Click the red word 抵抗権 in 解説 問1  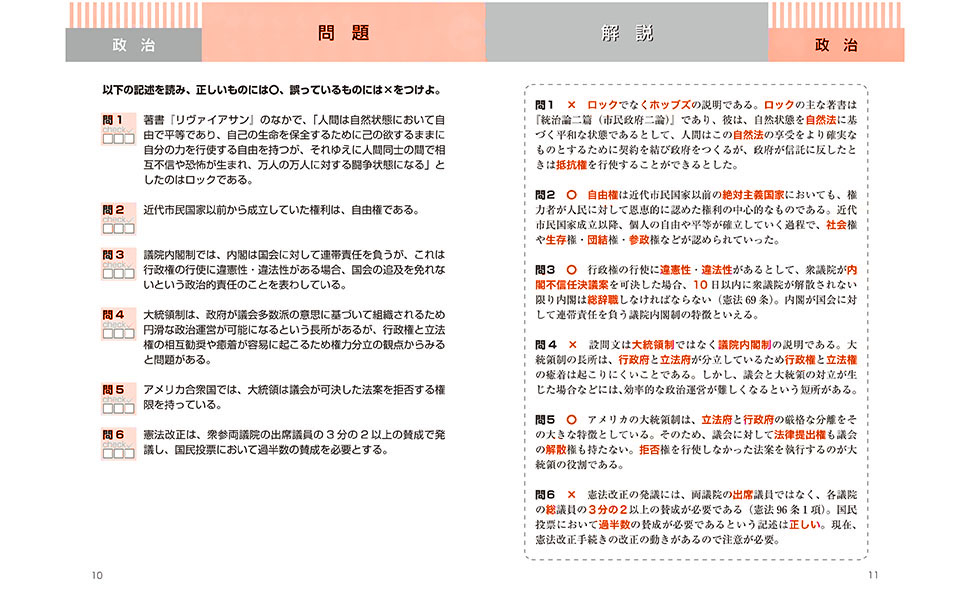pos(572,165)
